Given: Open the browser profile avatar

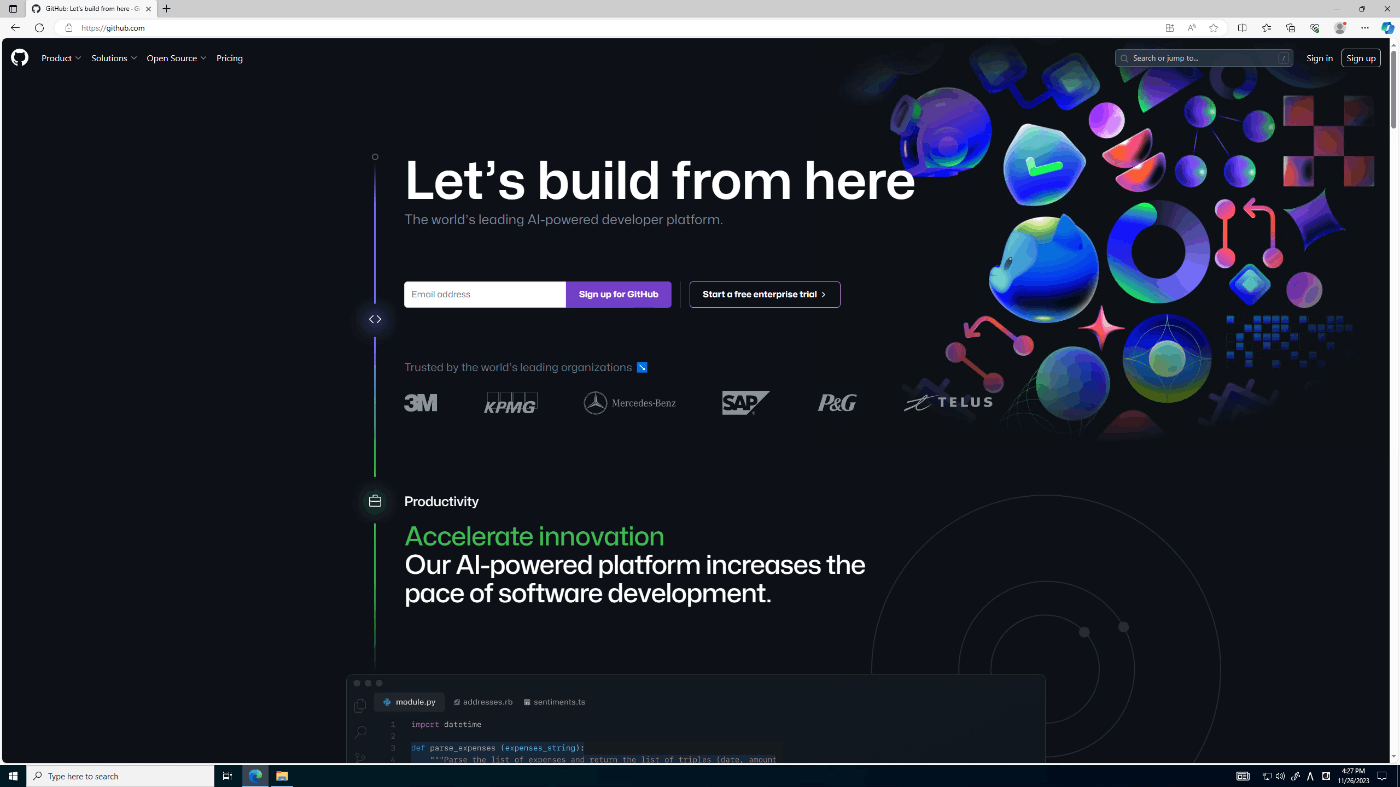Looking at the screenshot, I should tap(1340, 28).
